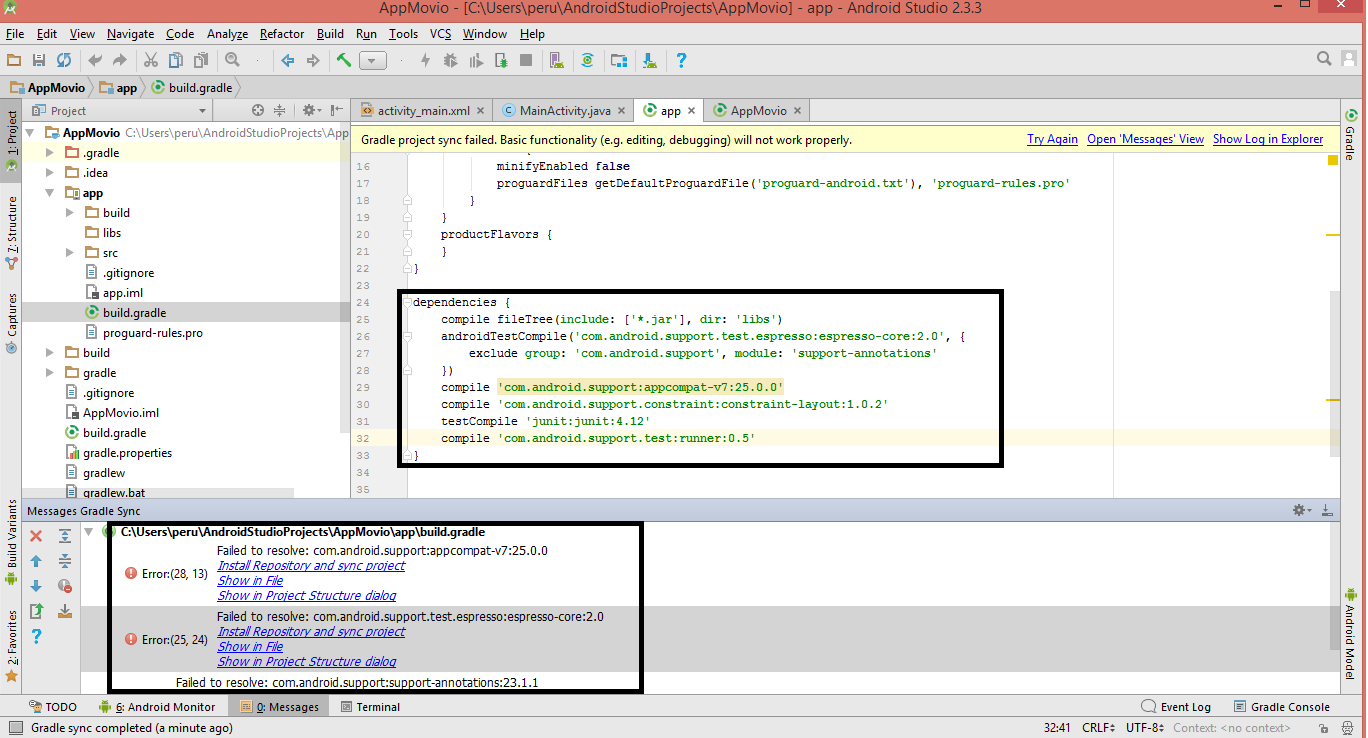Open the run configuration dropdown
1368x738 pixels.
(373, 61)
